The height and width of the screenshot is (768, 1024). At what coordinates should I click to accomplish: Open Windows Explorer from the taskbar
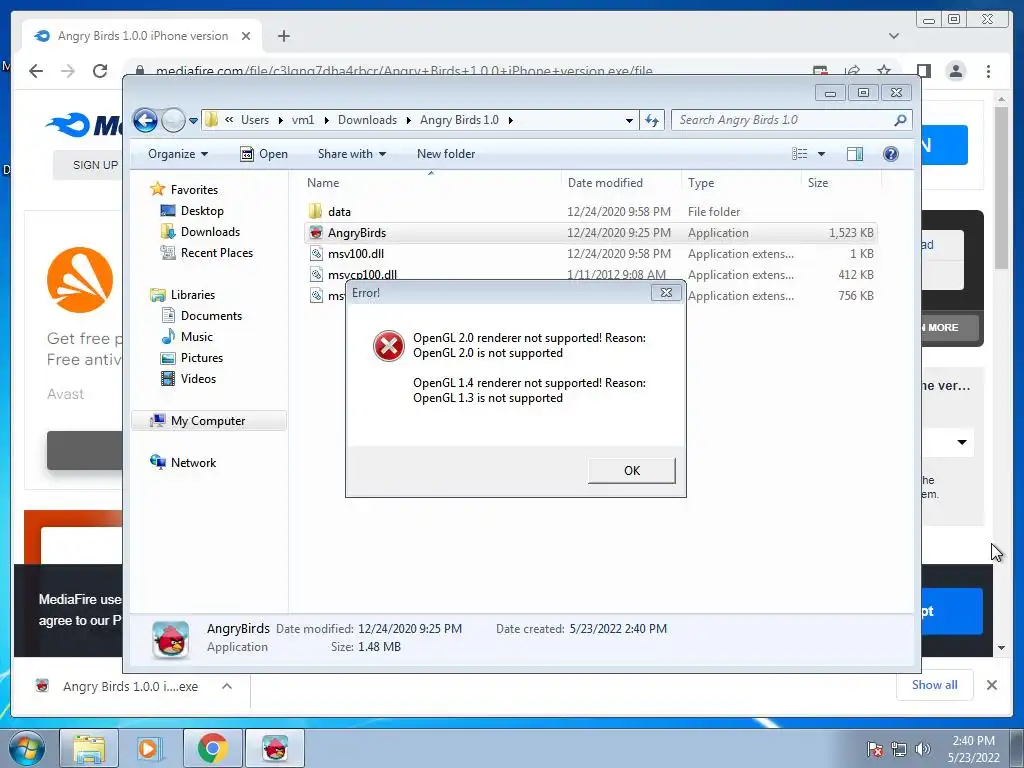[x=89, y=748]
